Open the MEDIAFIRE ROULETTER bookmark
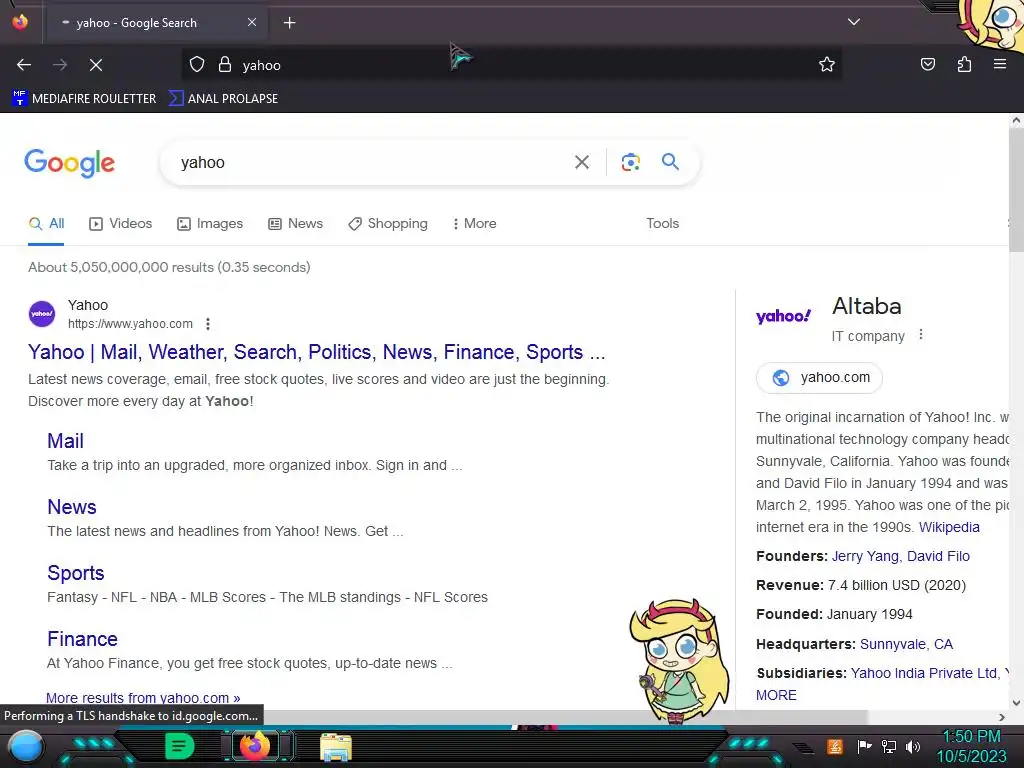1024x768 pixels. (x=84, y=99)
